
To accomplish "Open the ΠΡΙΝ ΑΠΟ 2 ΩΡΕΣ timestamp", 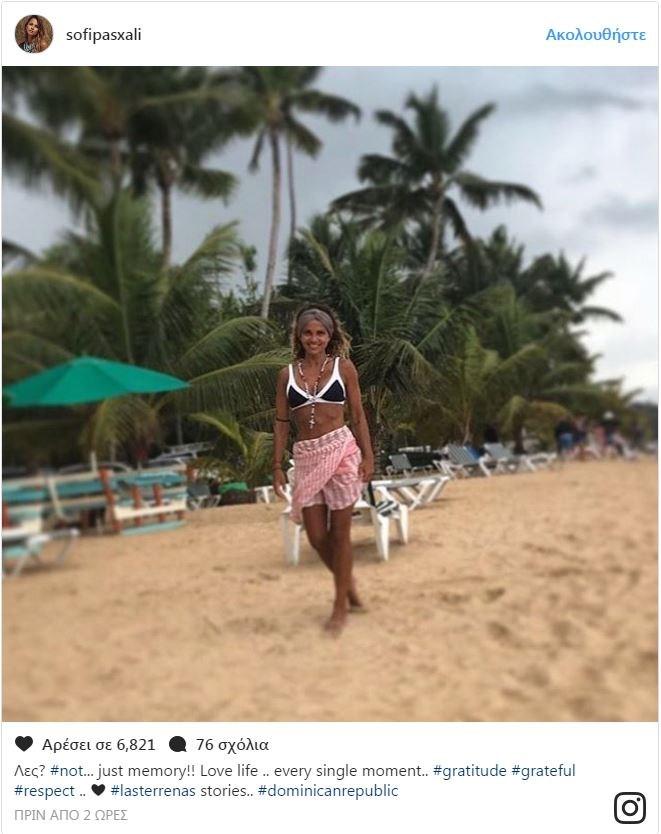I will [x=71, y=815].
